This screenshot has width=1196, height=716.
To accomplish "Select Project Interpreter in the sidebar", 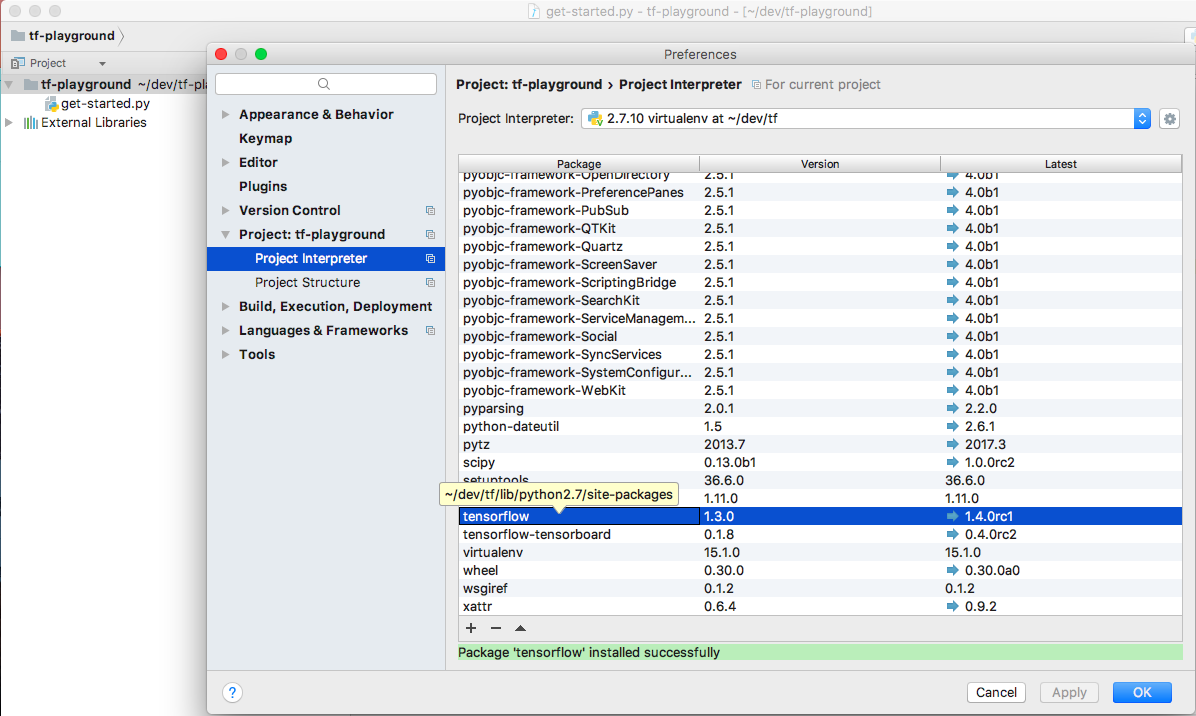I will [x=326, y=258].
